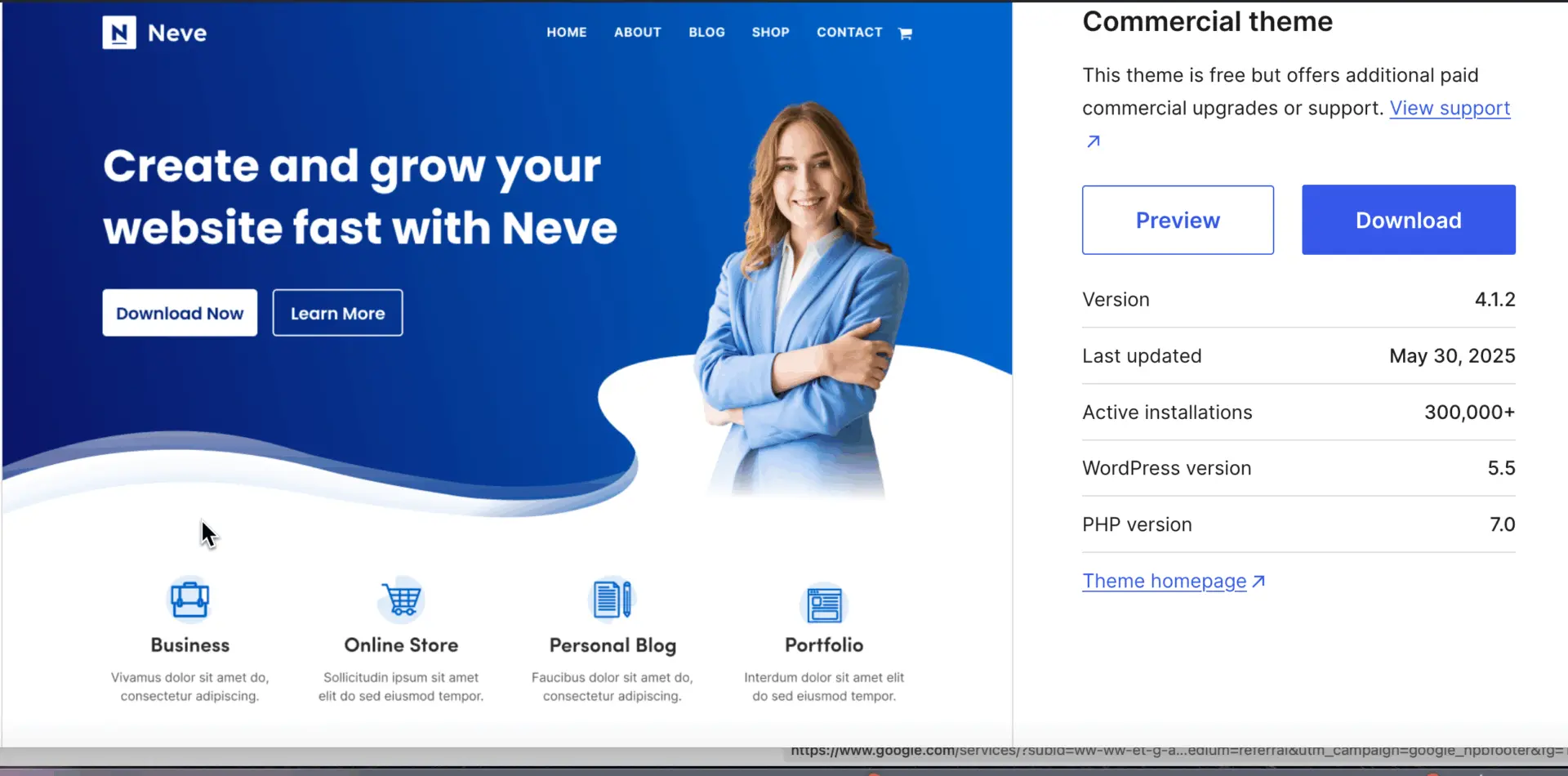Screen dimensions: 1568x776
Task: Open the HOME menu item
Action: [x=567, y=32]
